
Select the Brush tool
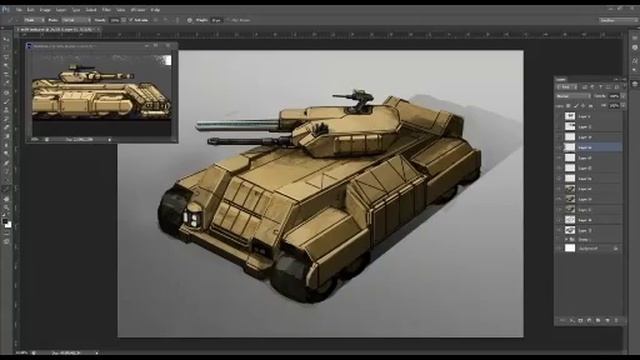pyautogui.click(x=6, y=101)
